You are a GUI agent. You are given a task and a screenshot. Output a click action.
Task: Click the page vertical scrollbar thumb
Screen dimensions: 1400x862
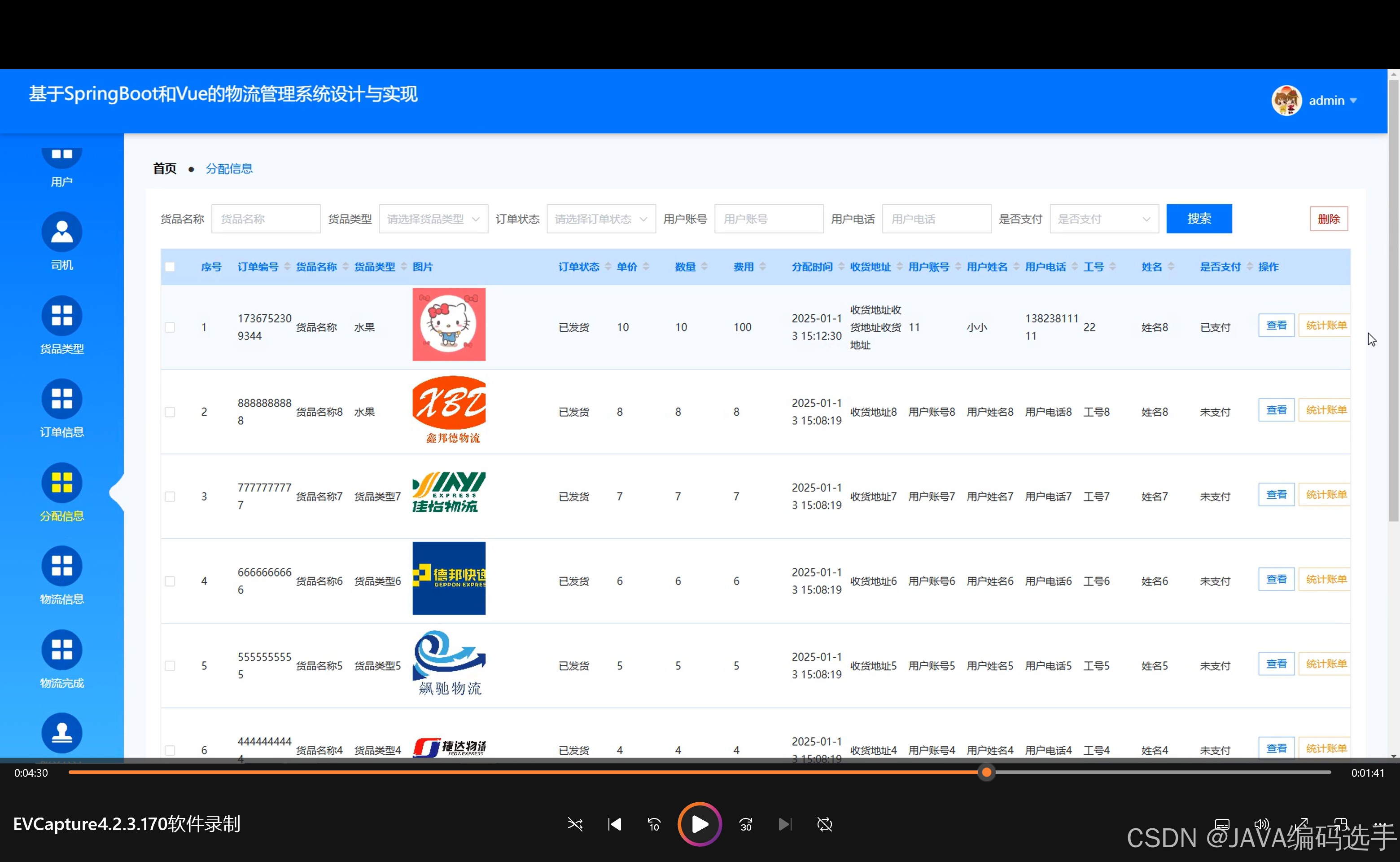point(1394,300)
